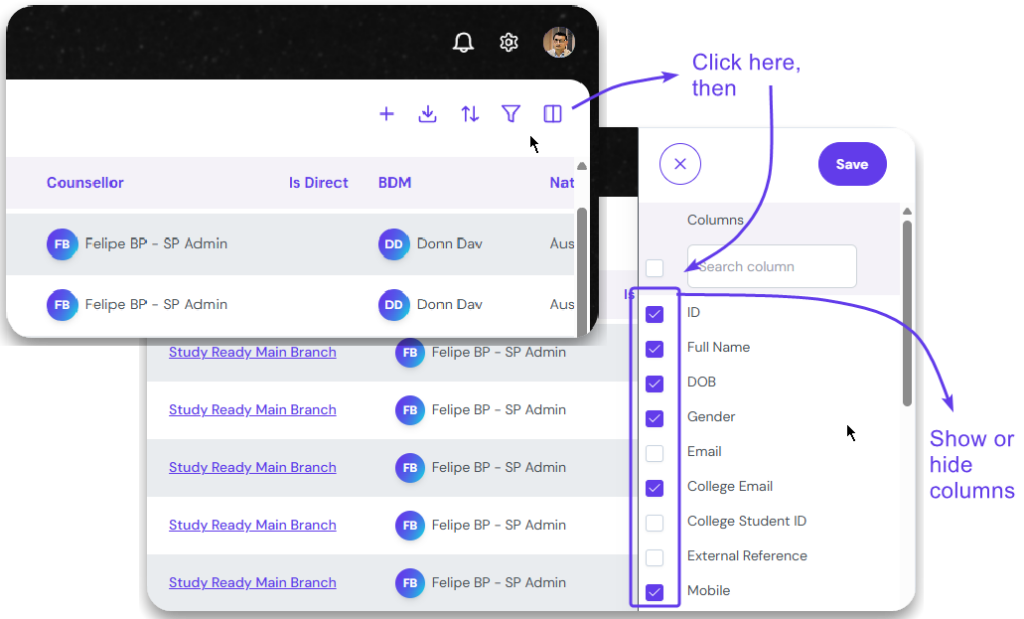Uncheck the ID column checkbox
This screenshot has height=619, width=1024.
tap(655, 314)
